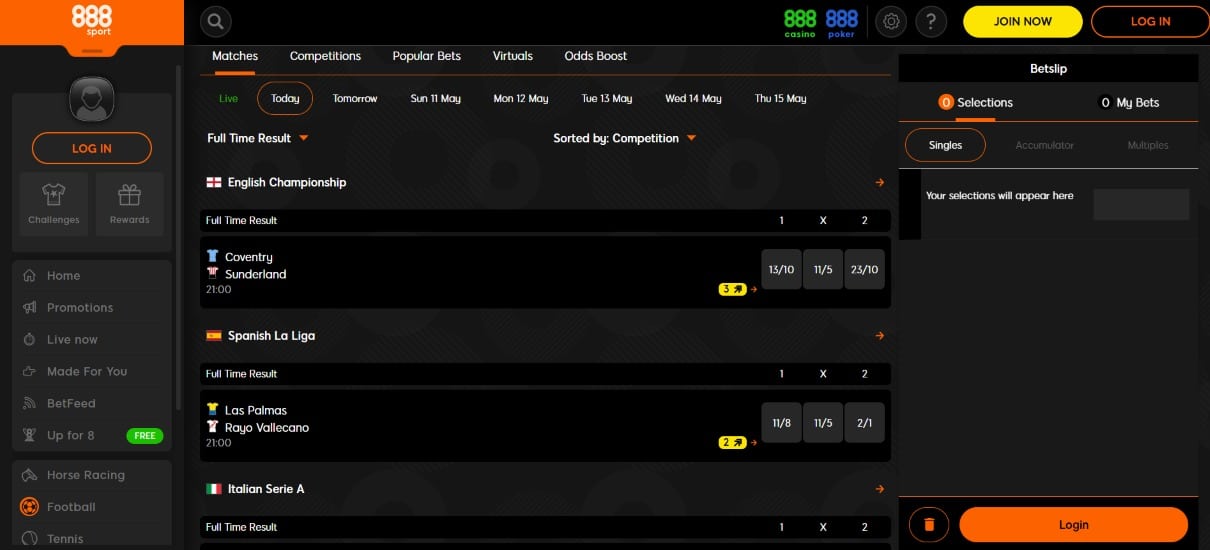Image resolution: width=1210 pixels, height=550 pixels.
Task: Select the Tomorrow date filter
Action: [x=355, y=99]
